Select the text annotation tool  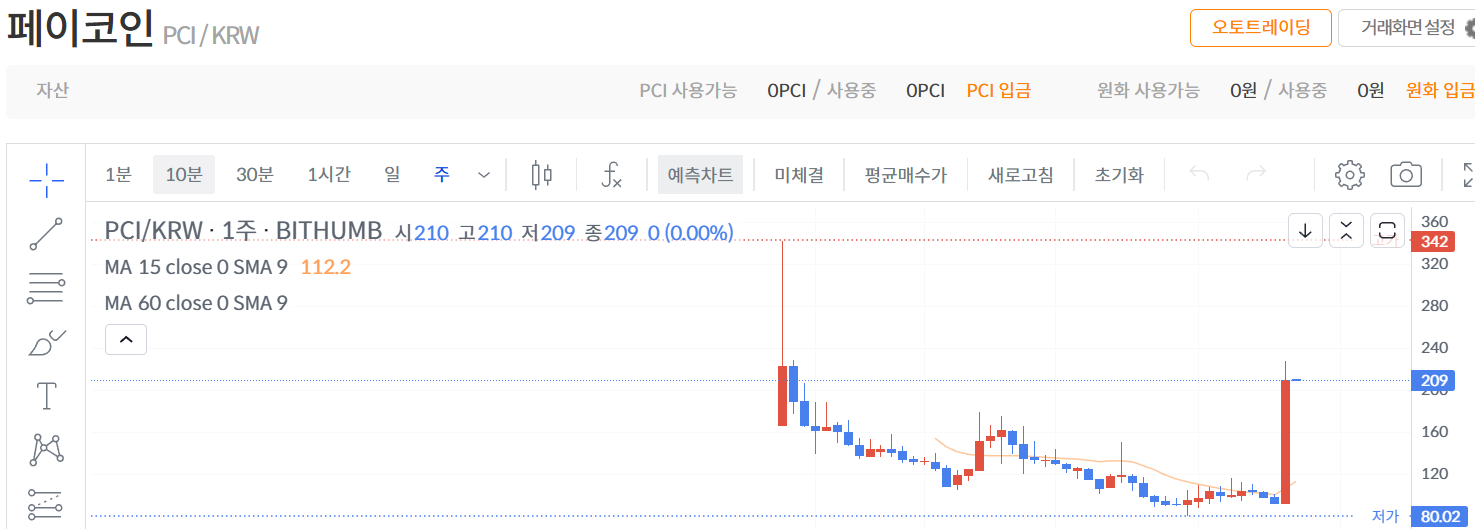(46, 396)
